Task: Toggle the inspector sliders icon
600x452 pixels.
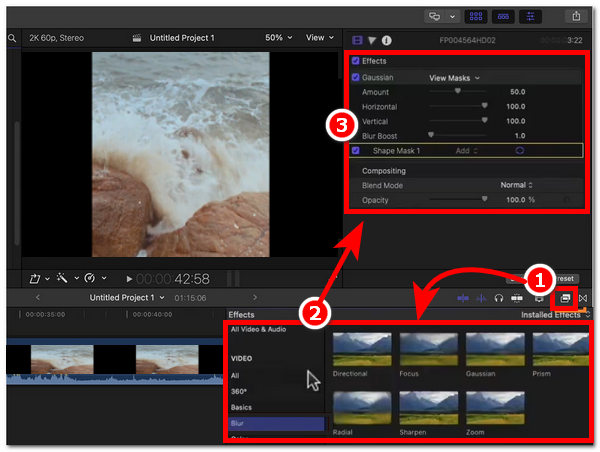Action: pyautogui.click(x=530, y=16)
